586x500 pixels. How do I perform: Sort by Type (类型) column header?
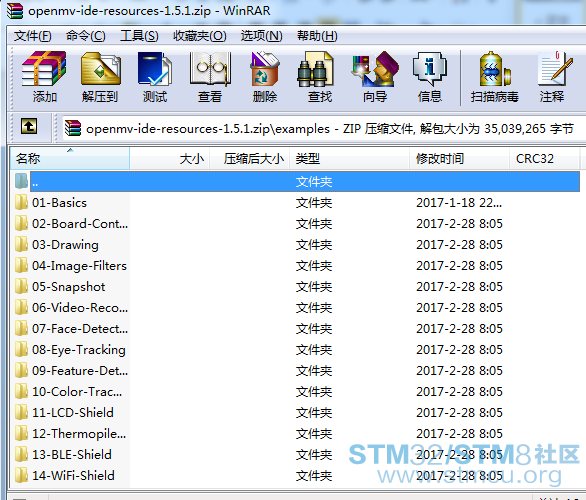tap(349, 158)
